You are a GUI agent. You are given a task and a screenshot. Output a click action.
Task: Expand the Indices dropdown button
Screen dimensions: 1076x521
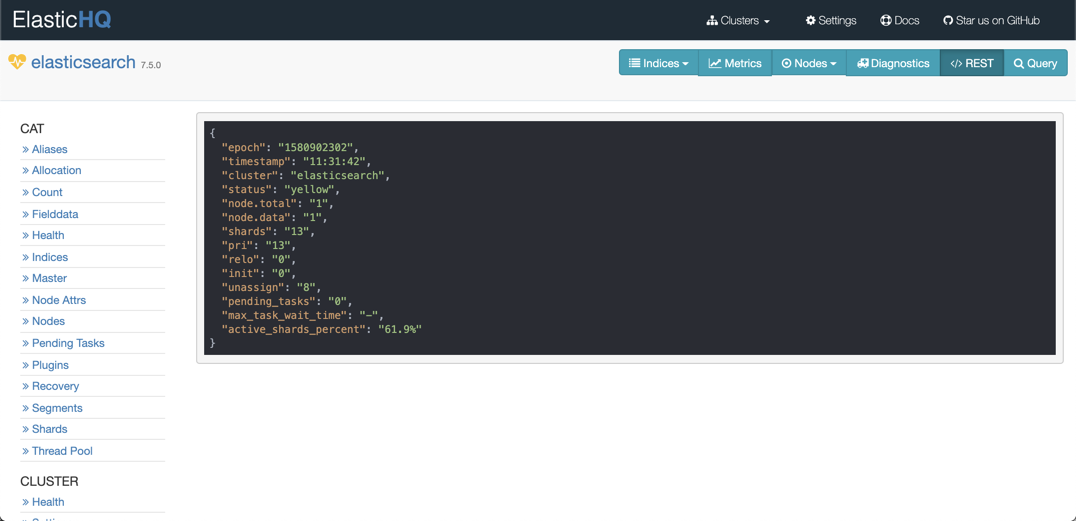[659, 63]
